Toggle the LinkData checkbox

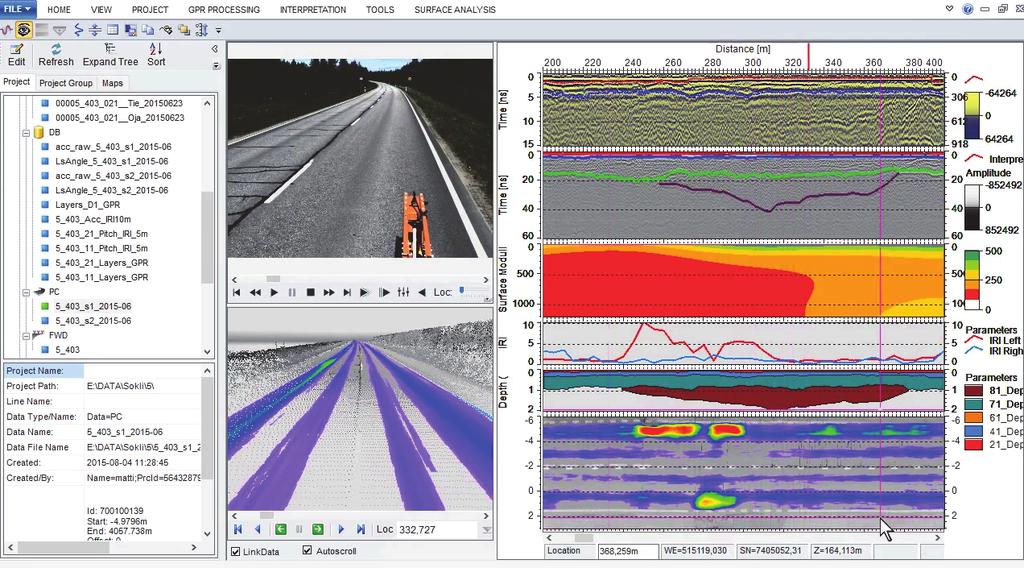pyautogui.click(x=236, y=552)
